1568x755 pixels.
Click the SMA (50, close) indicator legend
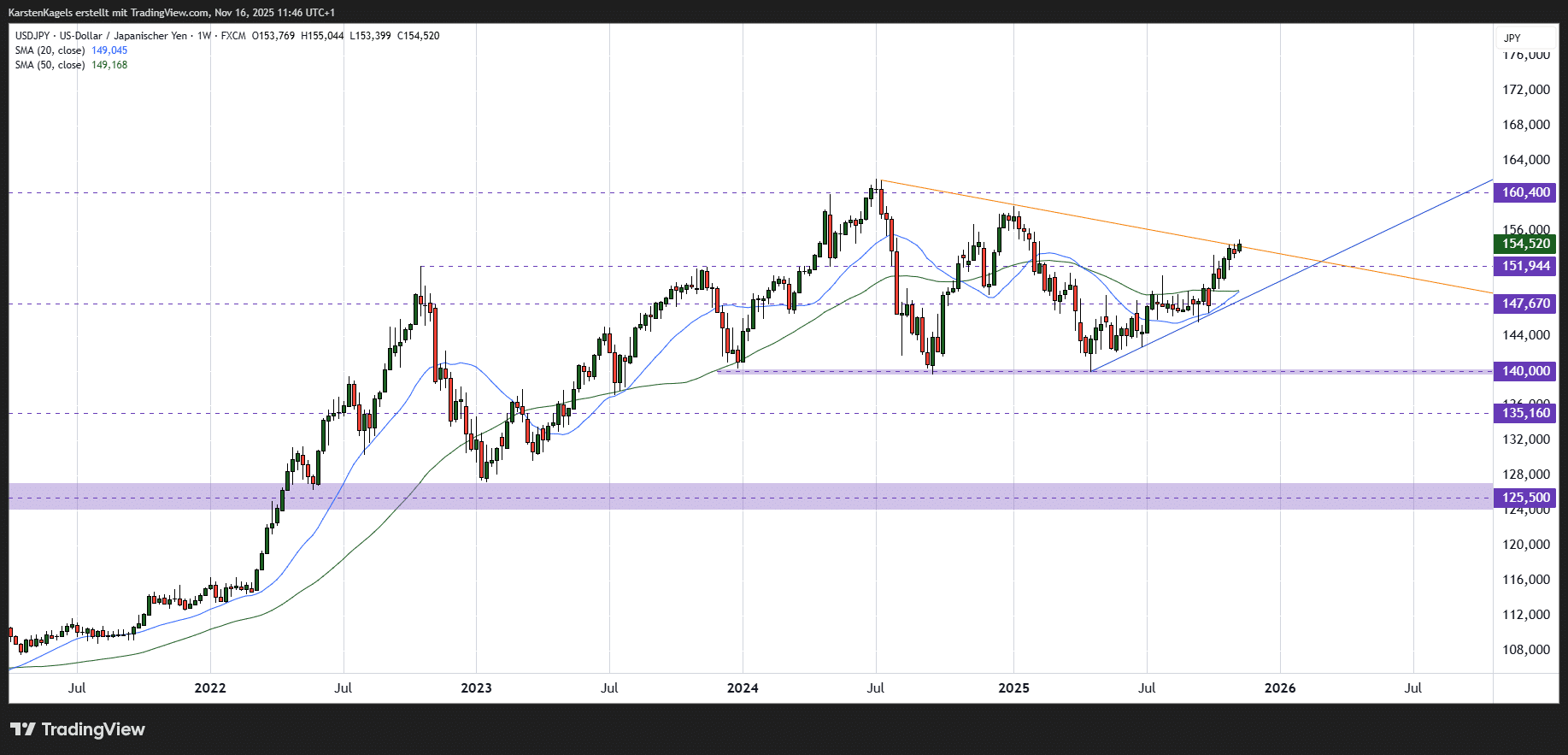click(50, 65)
